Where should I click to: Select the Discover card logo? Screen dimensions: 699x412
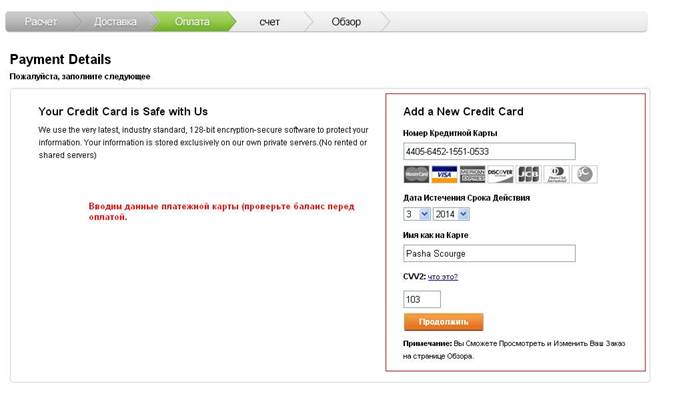click(500, 174)
